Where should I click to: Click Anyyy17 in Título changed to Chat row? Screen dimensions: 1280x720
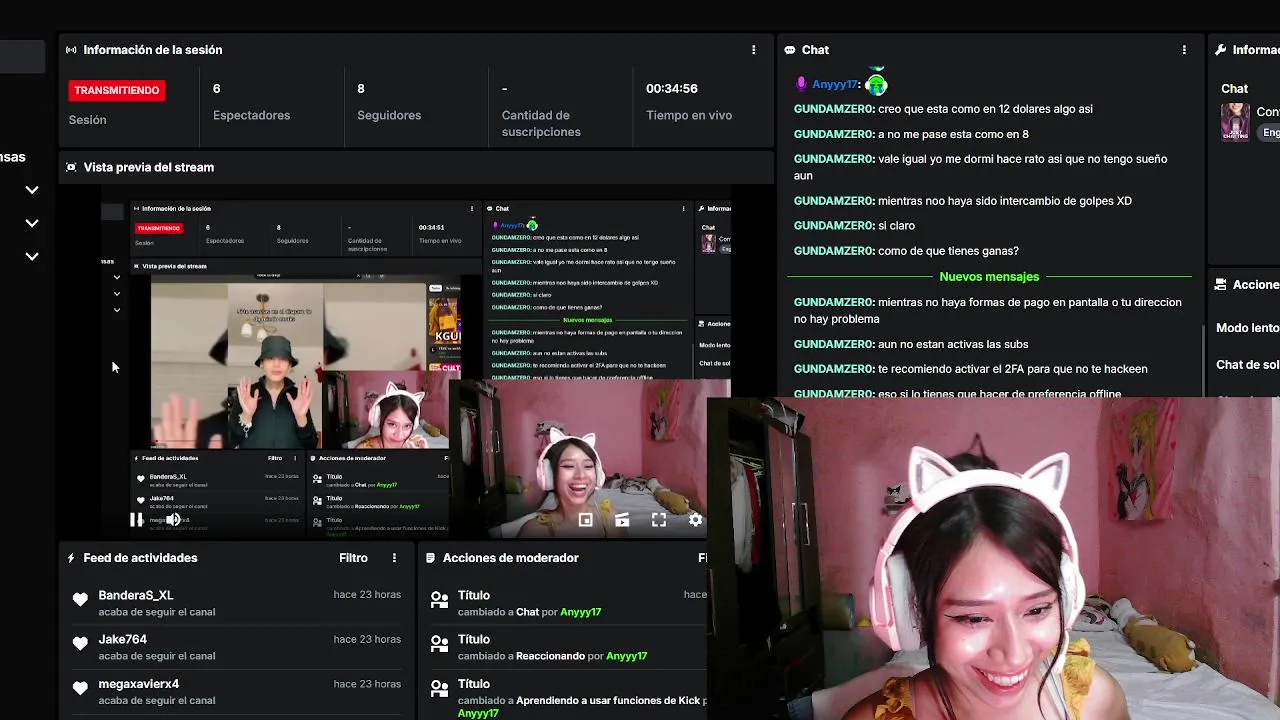point(580,612)
